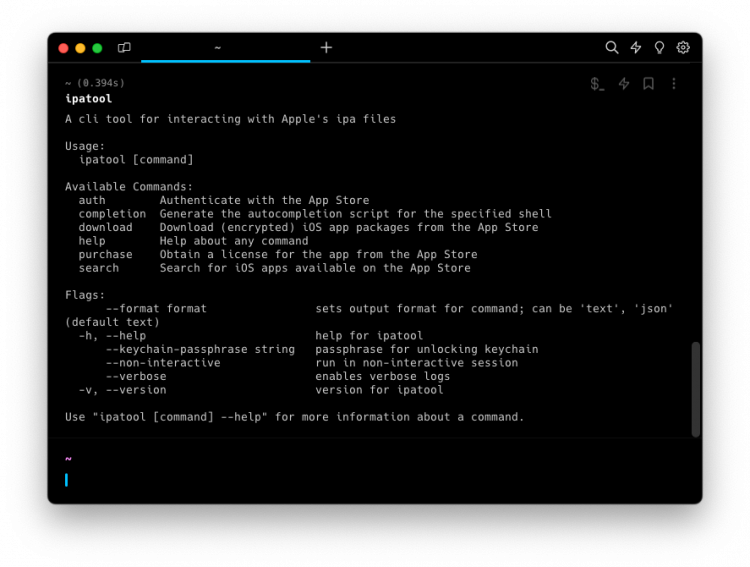Click the pink tilde prompt directory
This screenshot has height=567, width=750.
[68, 458]
